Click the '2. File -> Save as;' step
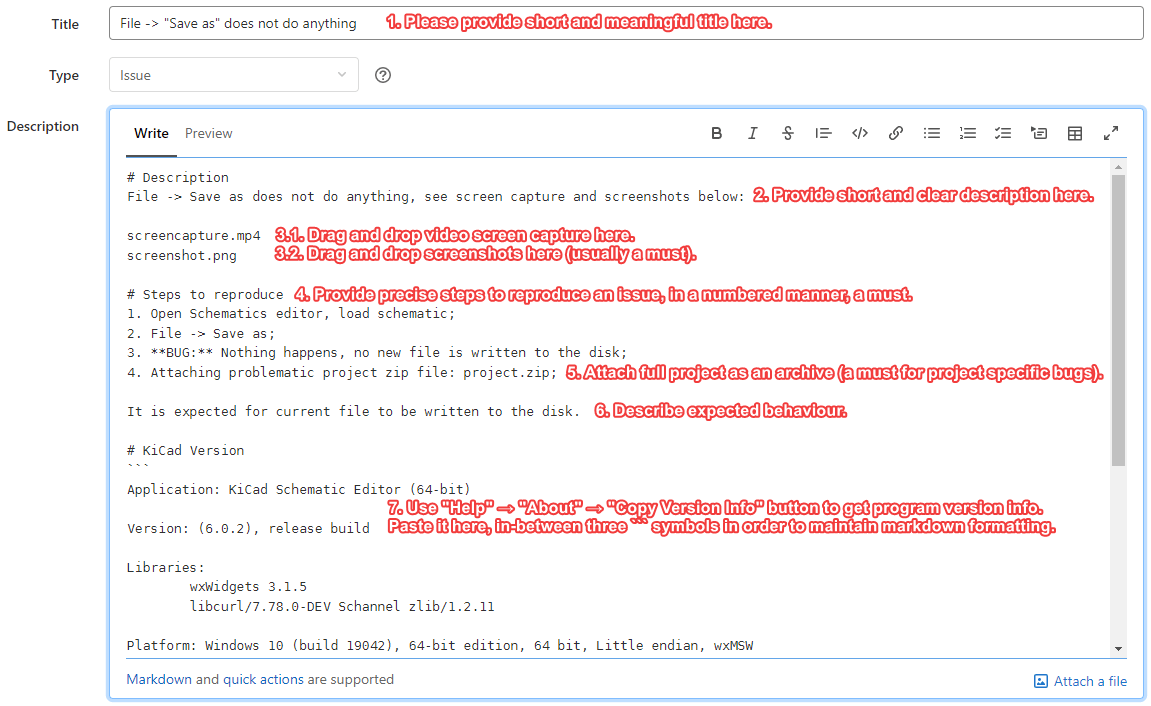This screenshot has width=1151, height=706. point(200,333)
